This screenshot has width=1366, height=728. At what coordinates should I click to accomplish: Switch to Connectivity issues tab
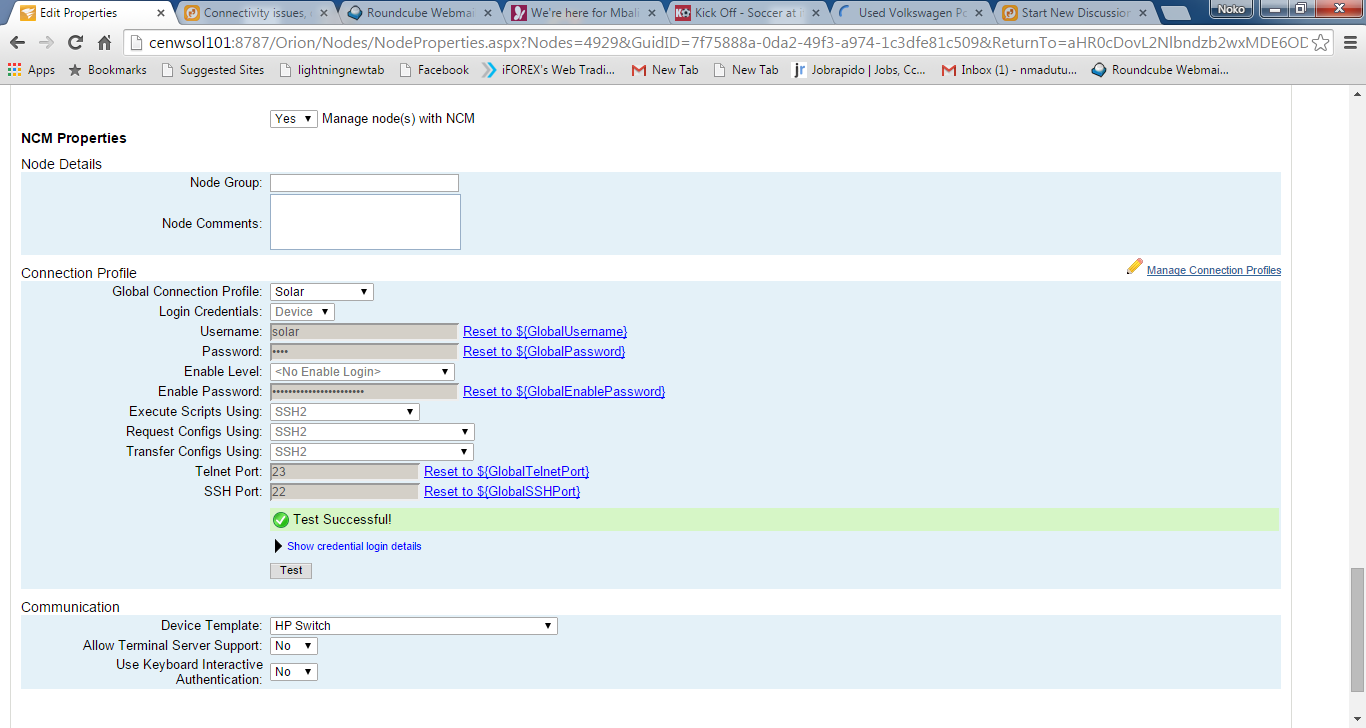(257, 13)
